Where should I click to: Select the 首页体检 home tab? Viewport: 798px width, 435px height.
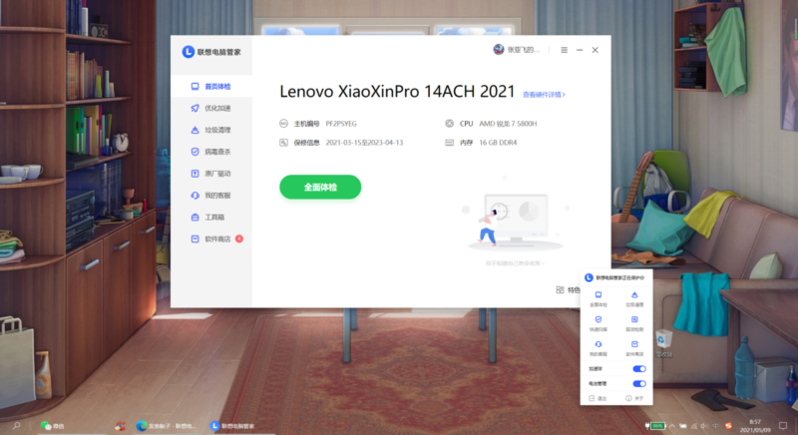(216, 87)
